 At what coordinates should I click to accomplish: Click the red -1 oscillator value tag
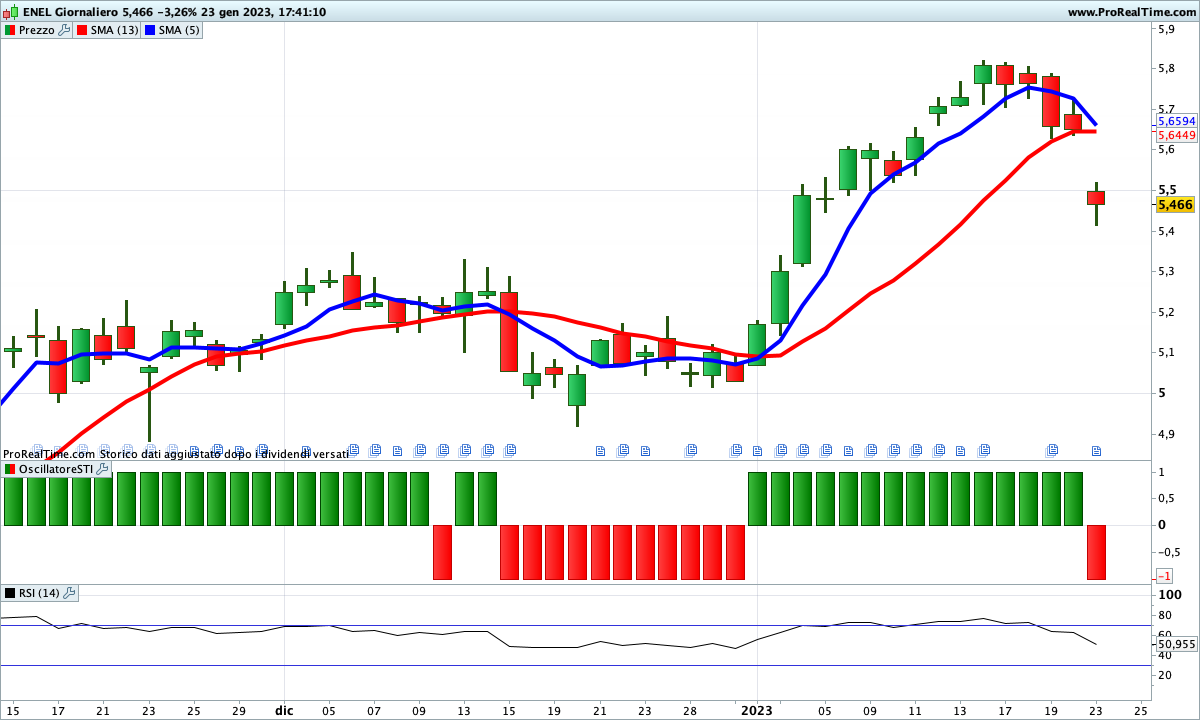(x=1164, y=577)
